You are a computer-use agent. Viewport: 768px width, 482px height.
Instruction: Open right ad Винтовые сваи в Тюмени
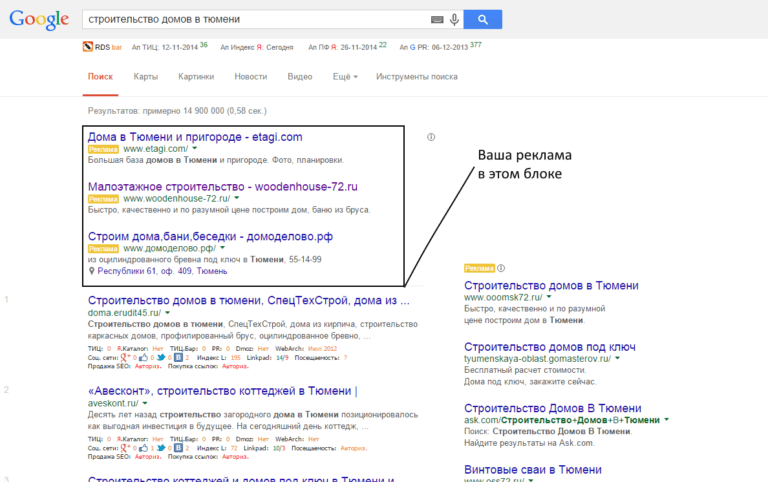[533, 470]
